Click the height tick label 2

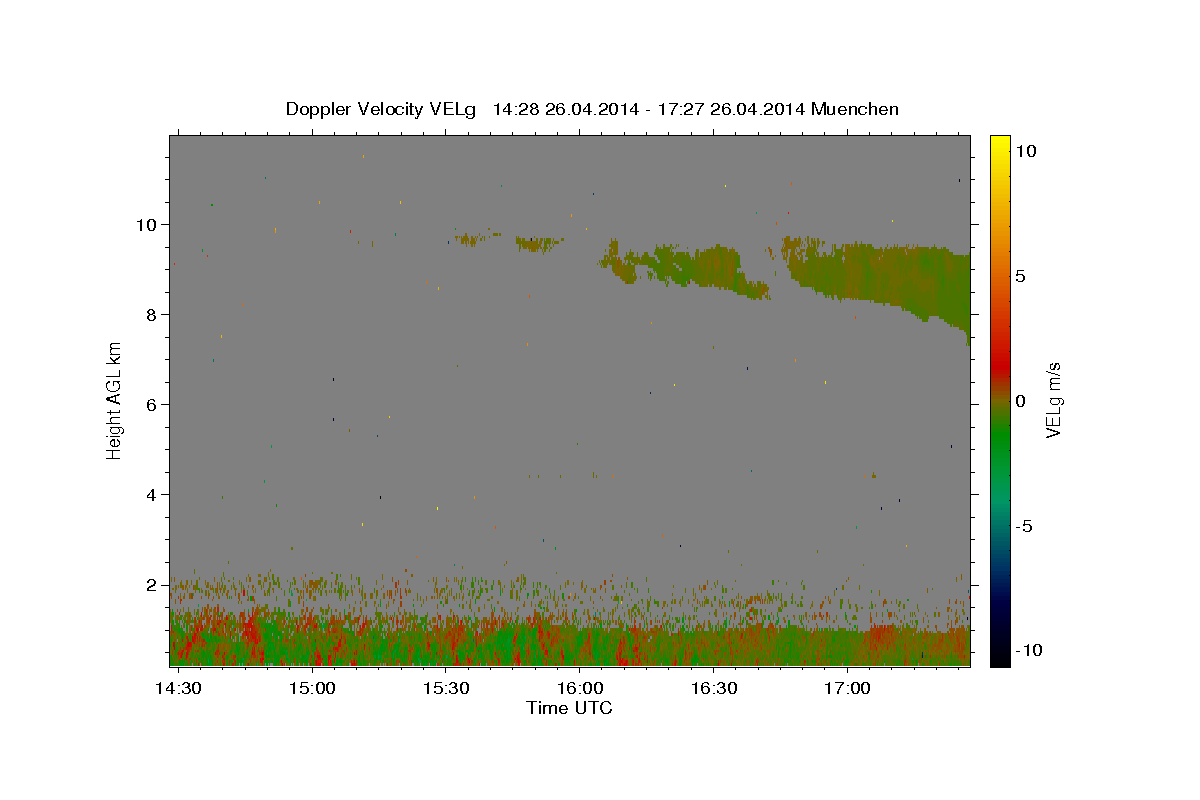click(x=153, y=584)
